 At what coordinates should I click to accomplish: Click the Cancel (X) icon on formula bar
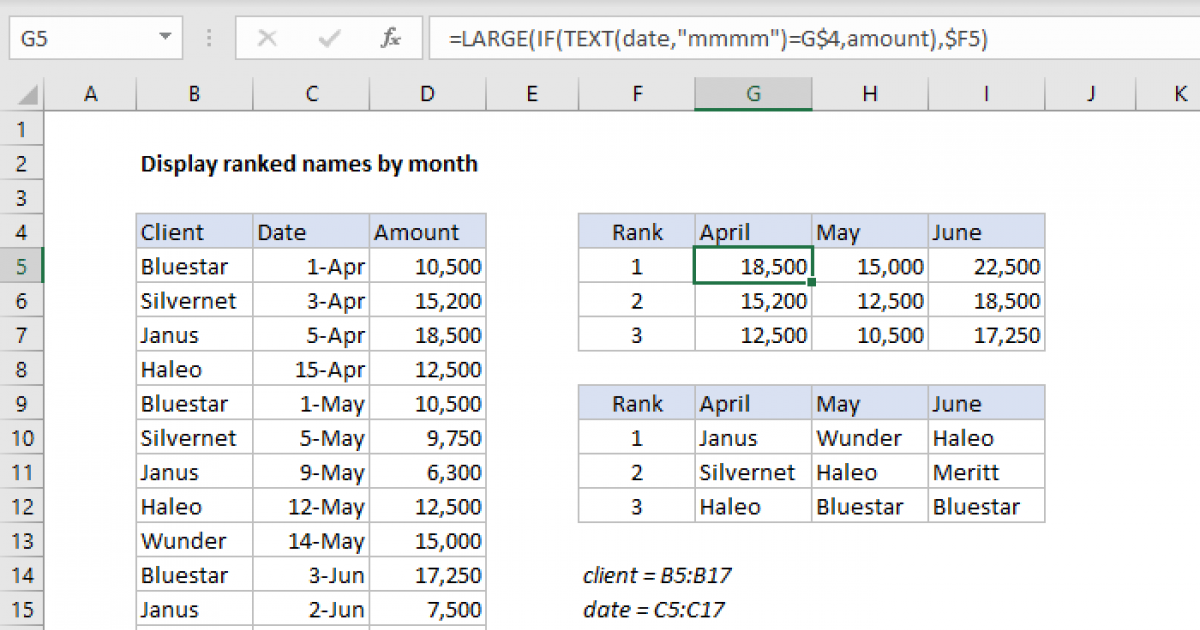point(267,38)
